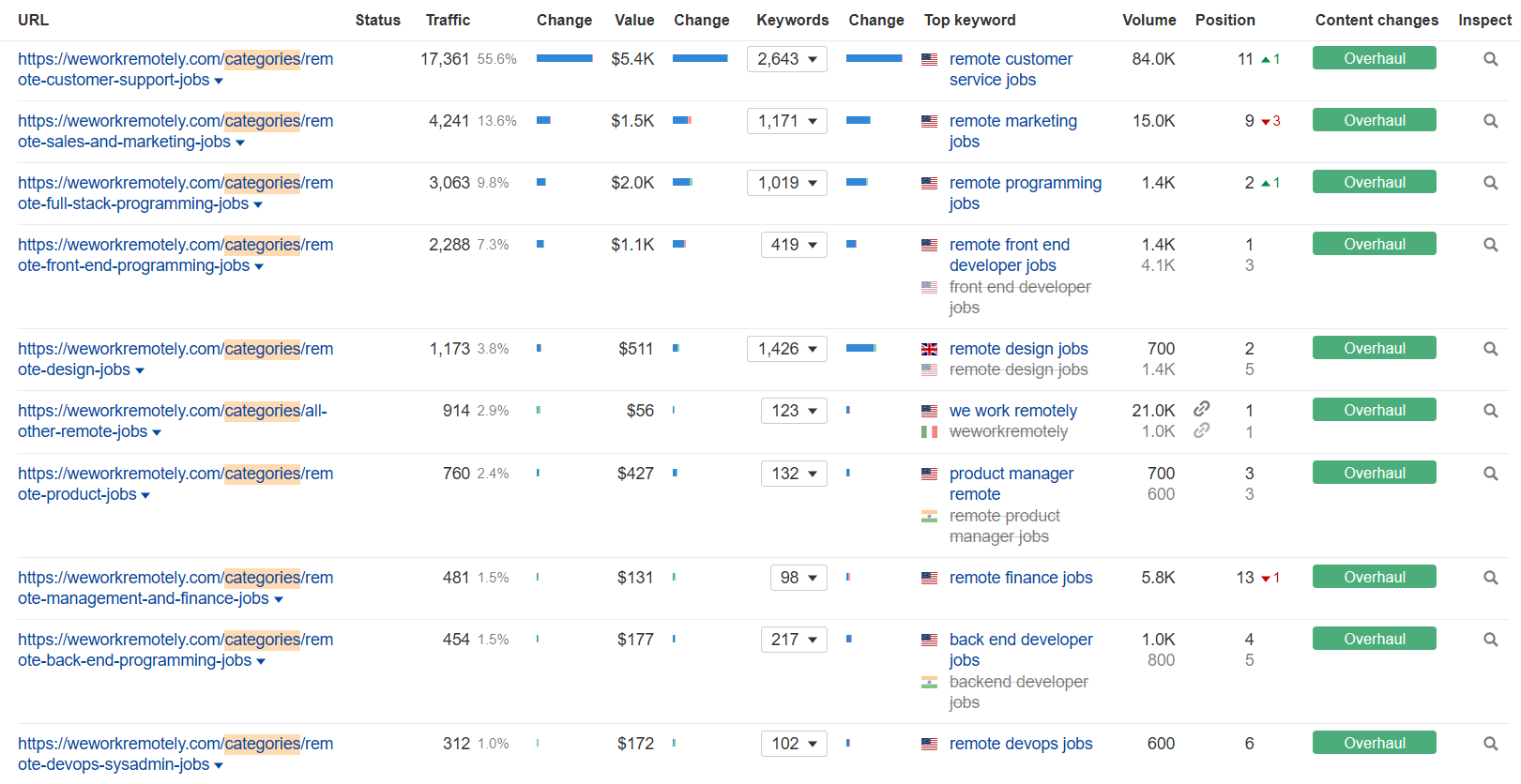Viewport: 1521px width, 784px height.
Task: Expand URL menu arrow for remote-customer-support-jobs
Action: (x=219, y=82)
